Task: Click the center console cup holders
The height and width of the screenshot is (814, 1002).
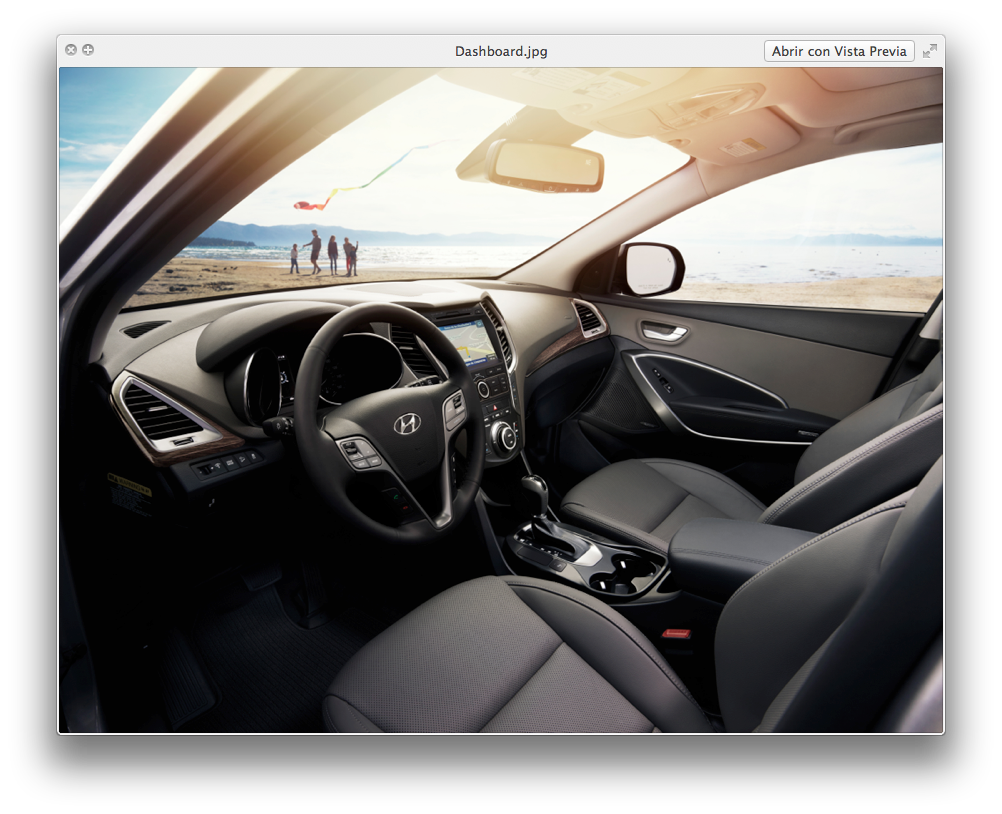Action: (x=622, y=573)
